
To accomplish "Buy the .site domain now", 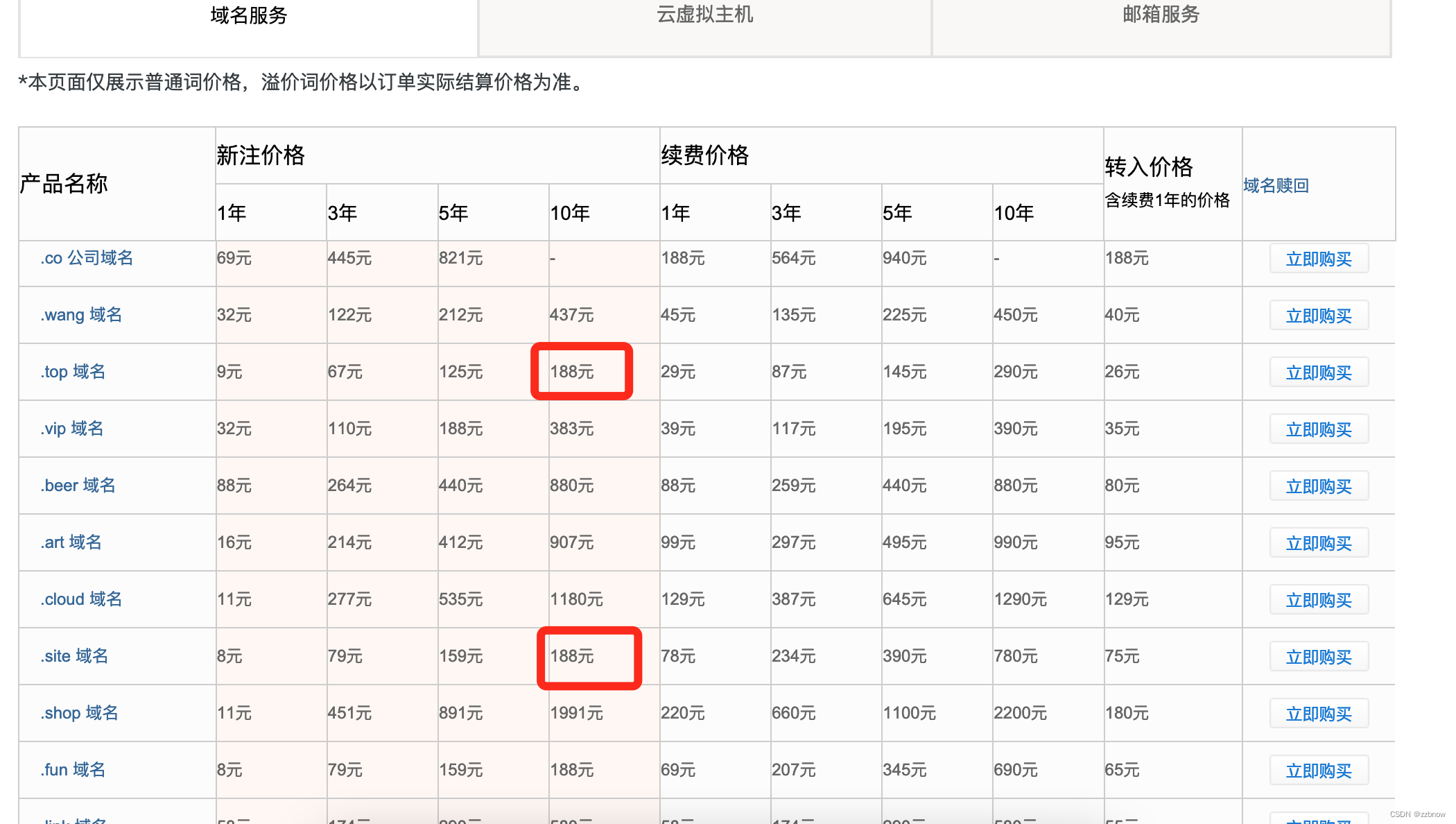I will click(1319, 657).
